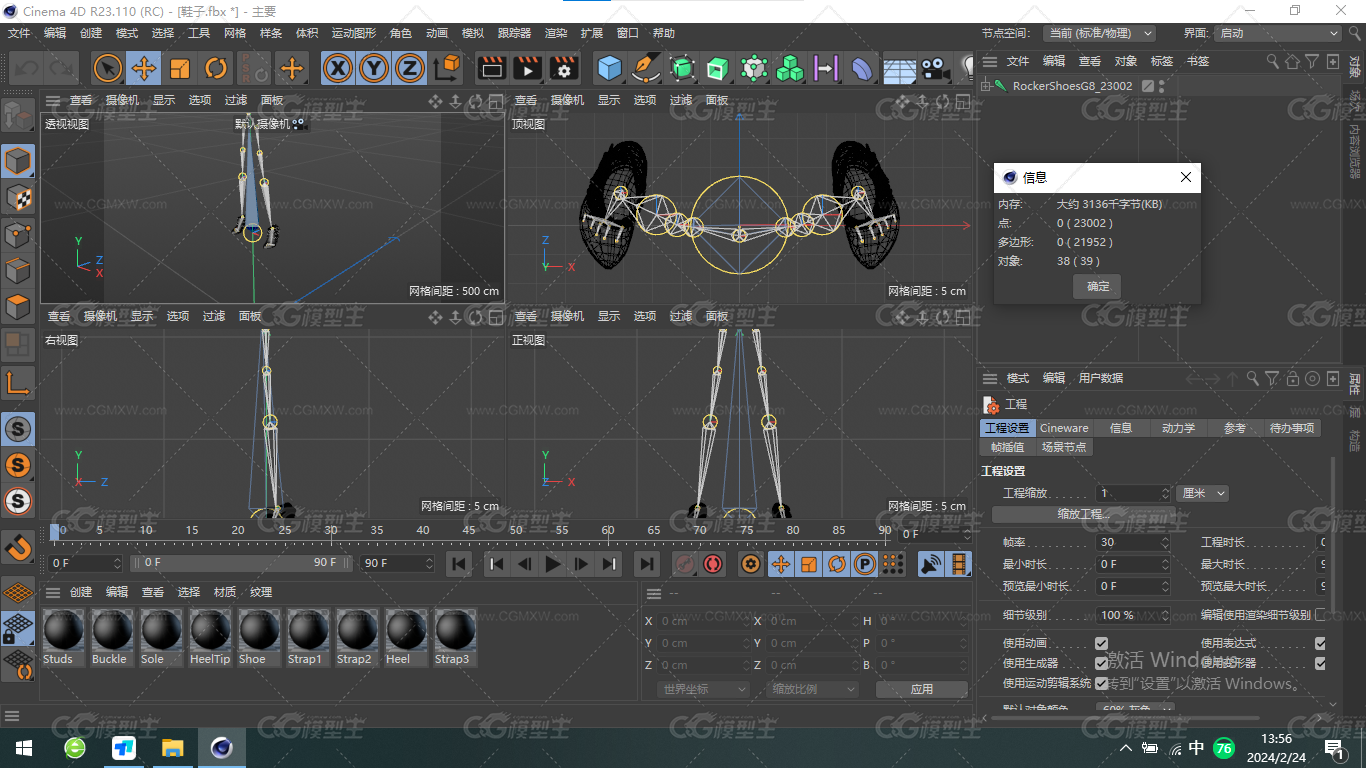Toggle the snap magnet icon

point(18,548)
